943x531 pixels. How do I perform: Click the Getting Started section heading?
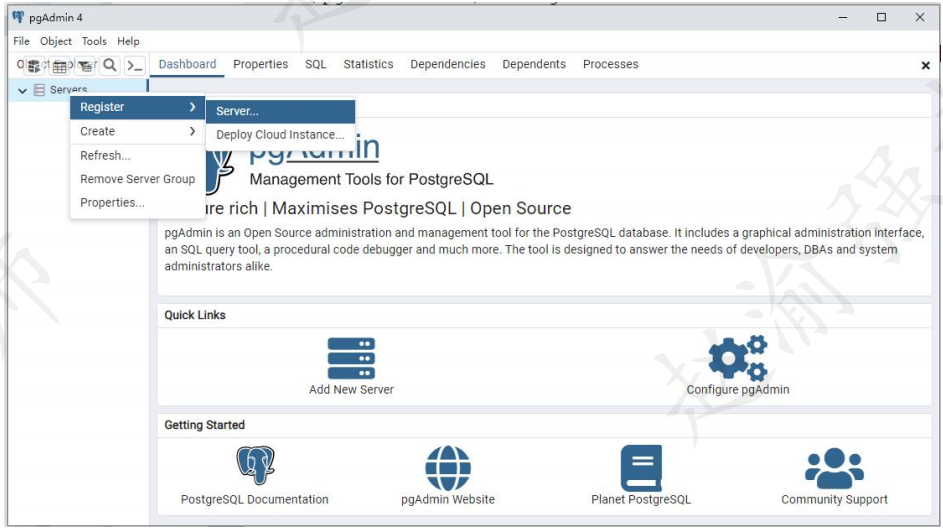click(204, 425)
